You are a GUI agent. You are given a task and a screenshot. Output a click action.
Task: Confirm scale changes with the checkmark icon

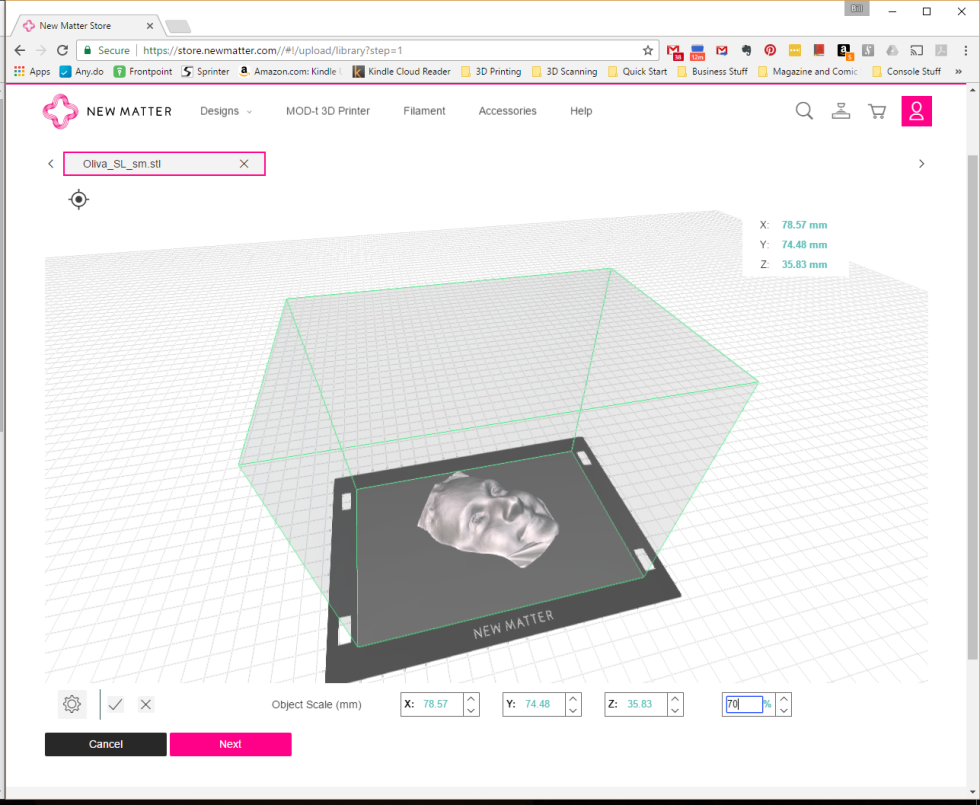pyautogui.click(x=114, y=704)
